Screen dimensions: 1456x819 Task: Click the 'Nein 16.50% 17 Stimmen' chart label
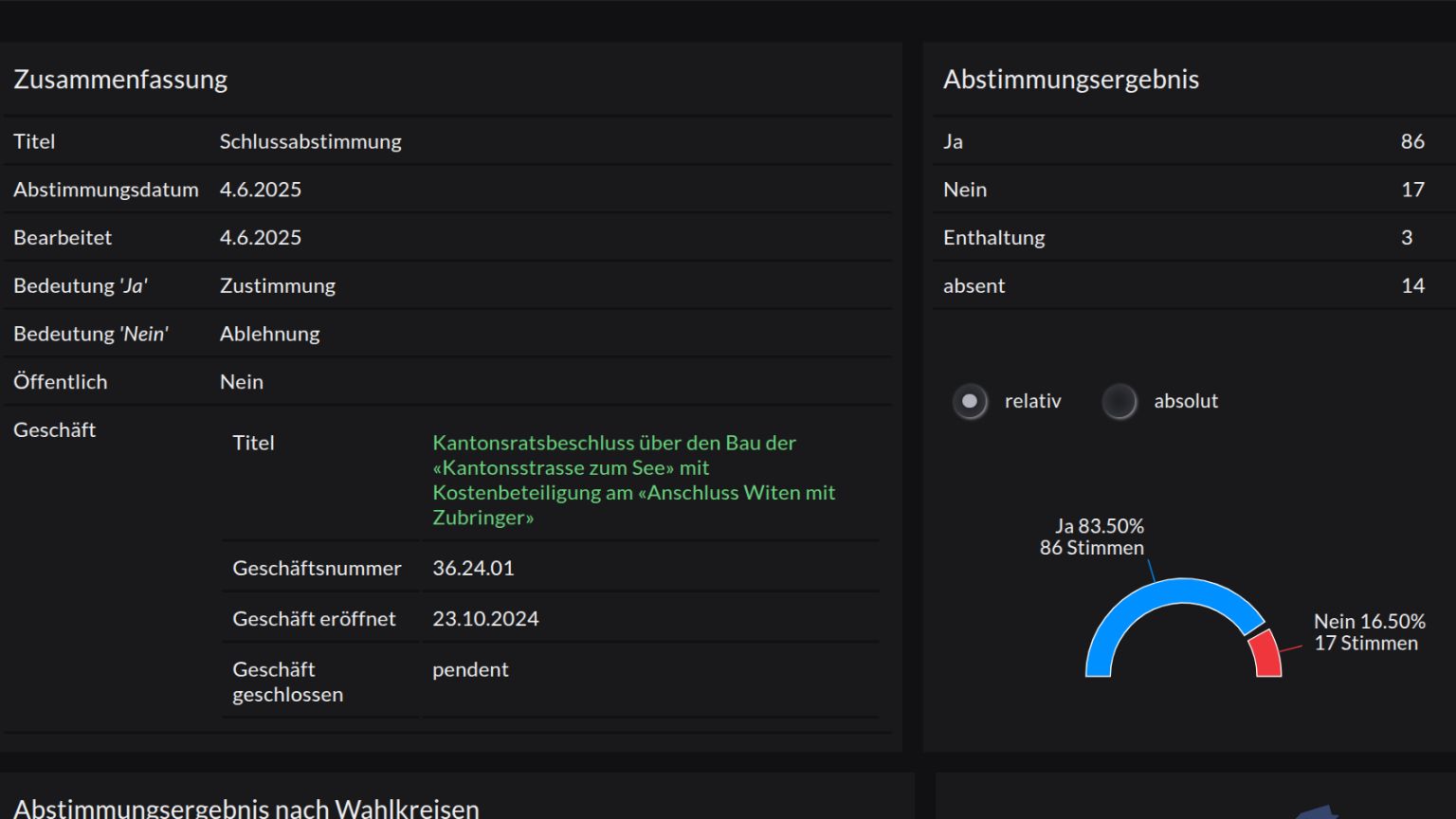1369,632
